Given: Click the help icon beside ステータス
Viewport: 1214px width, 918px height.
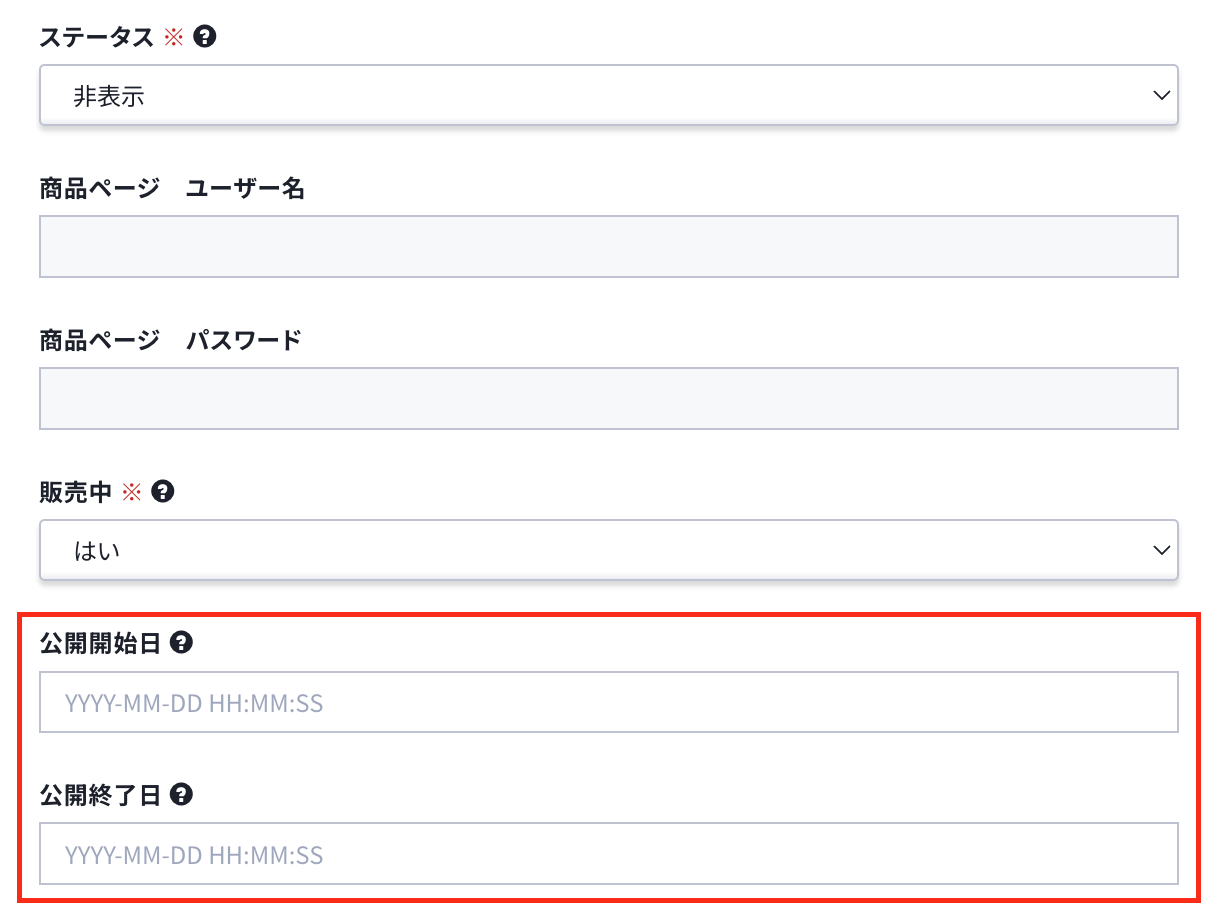Looking at the screenshot, I should [x=205, y=37].
